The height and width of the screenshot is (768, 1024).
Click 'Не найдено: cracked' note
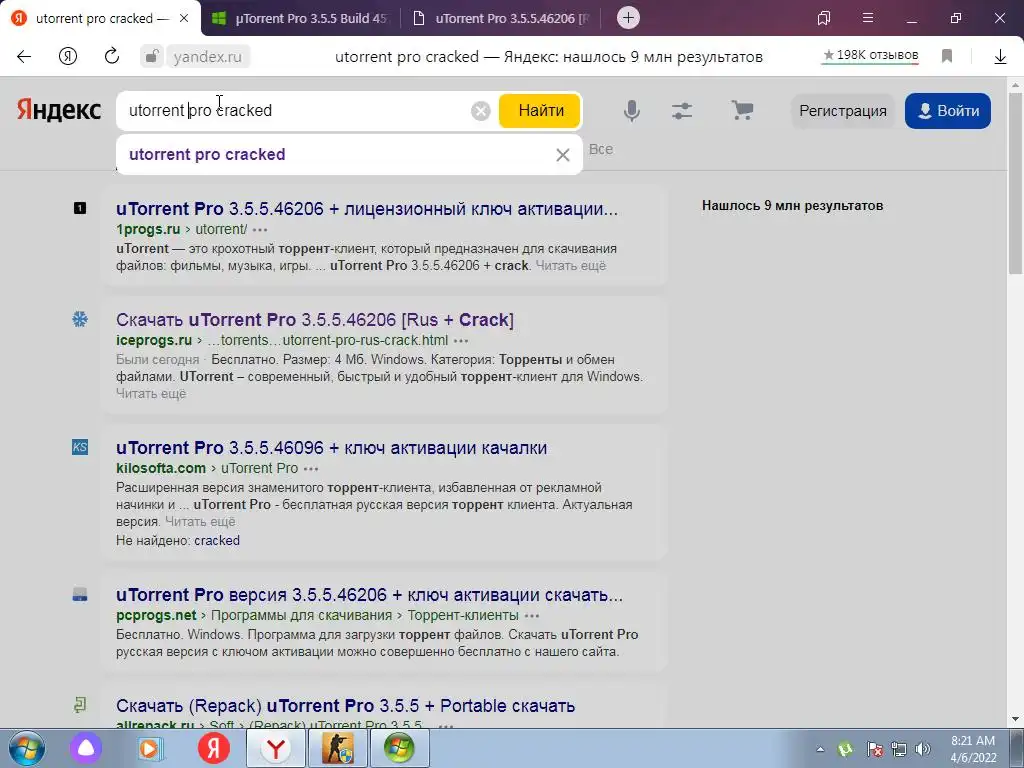pos(178,541)
